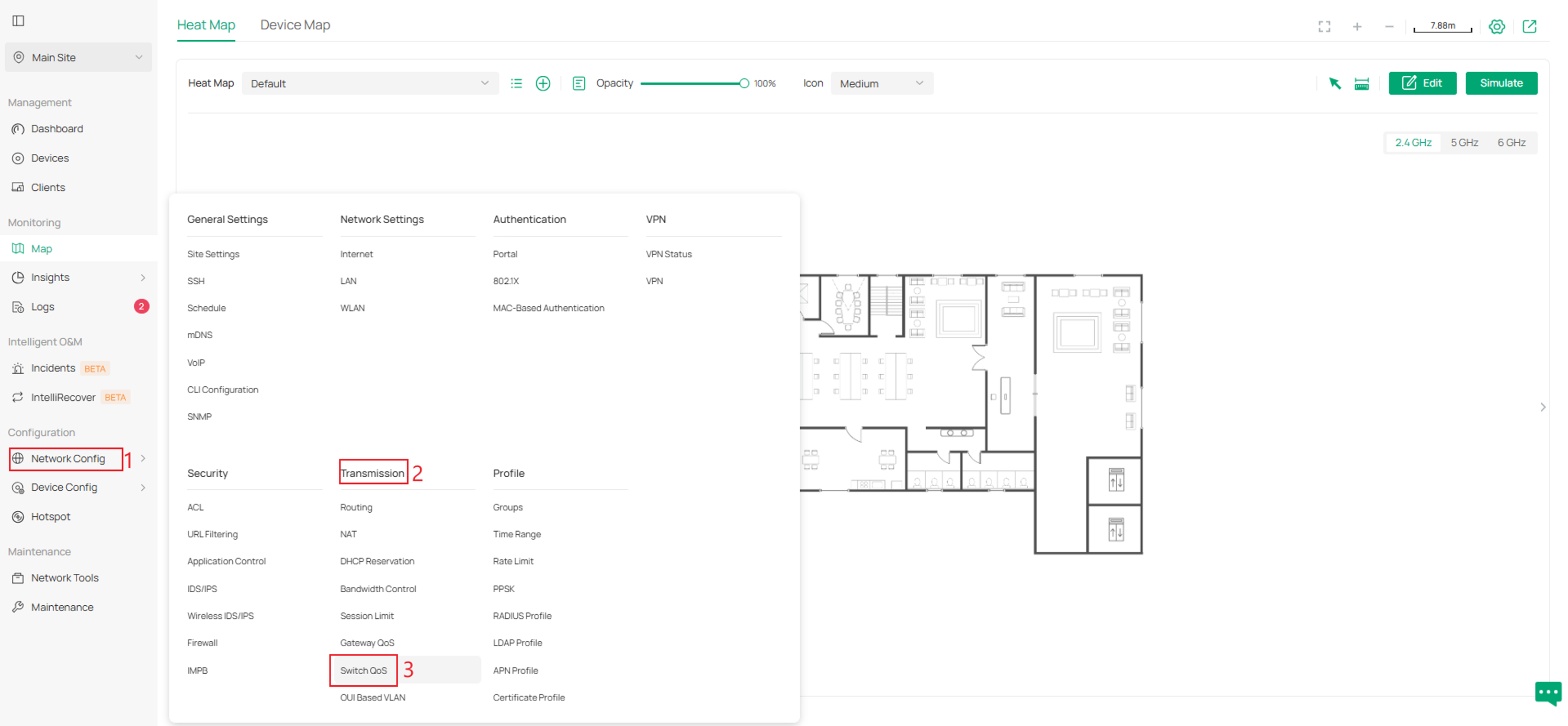Open CLI Configuration link
This screenshot has height=726, width=1568.
(x=223, y=390)
